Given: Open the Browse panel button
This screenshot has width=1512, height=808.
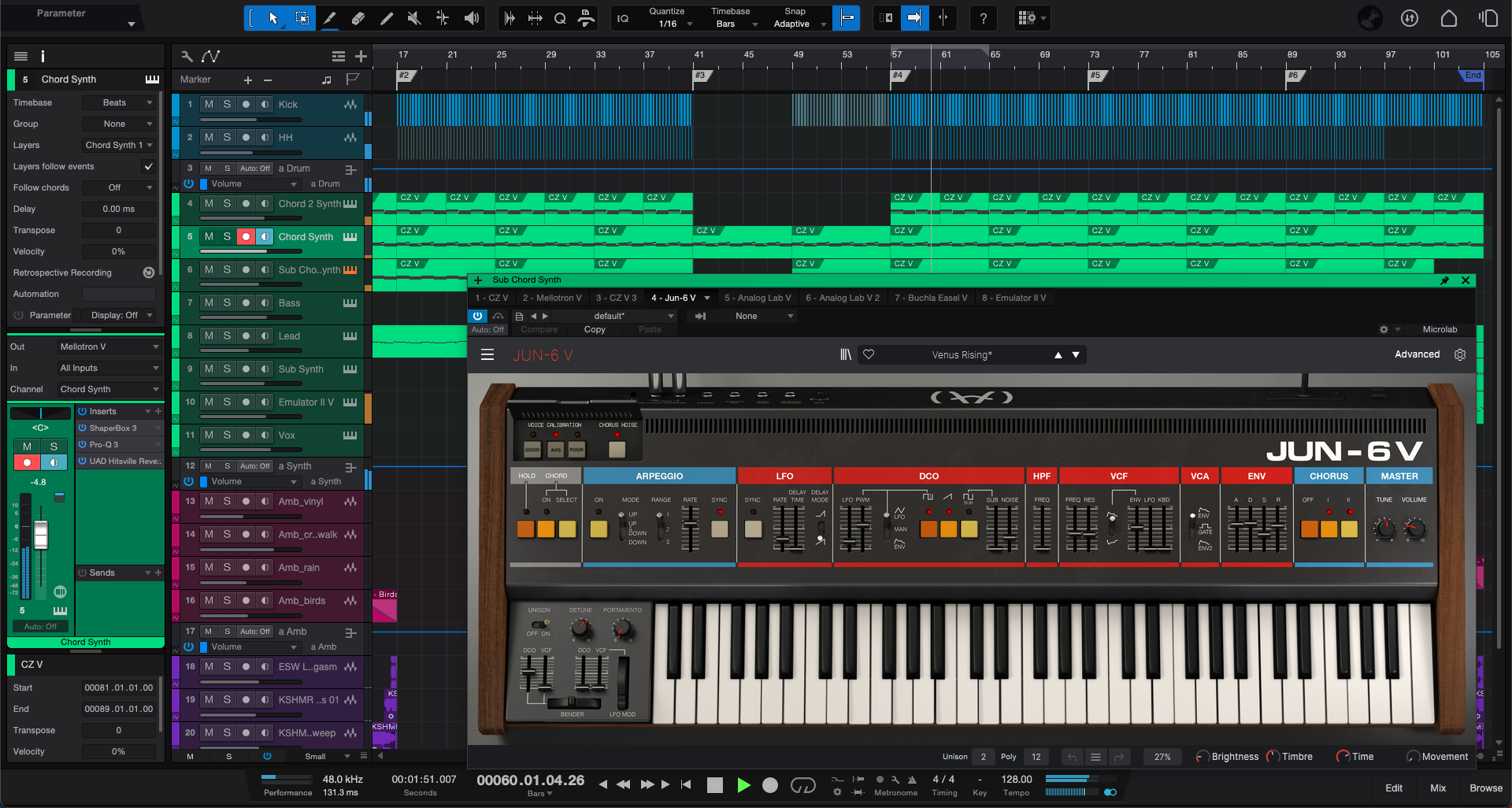Looking at the screenshot, I should [1485, 788].
